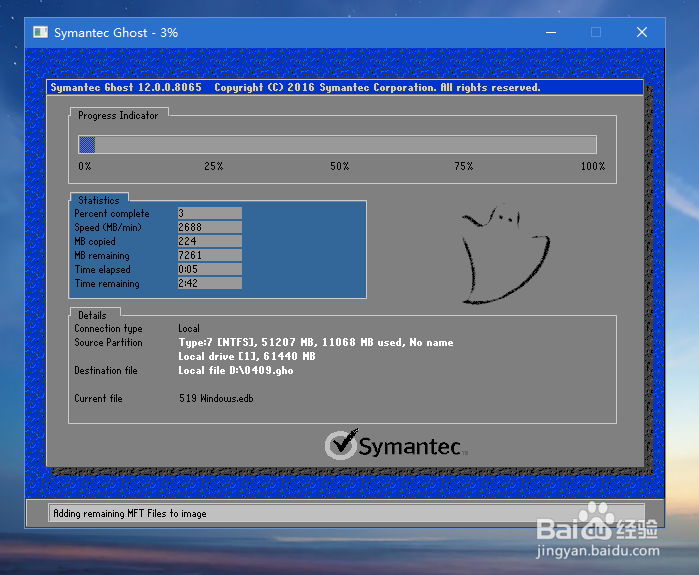Click the 0% progress scale label
699x575 pixels.
click(x=85, y=166)
